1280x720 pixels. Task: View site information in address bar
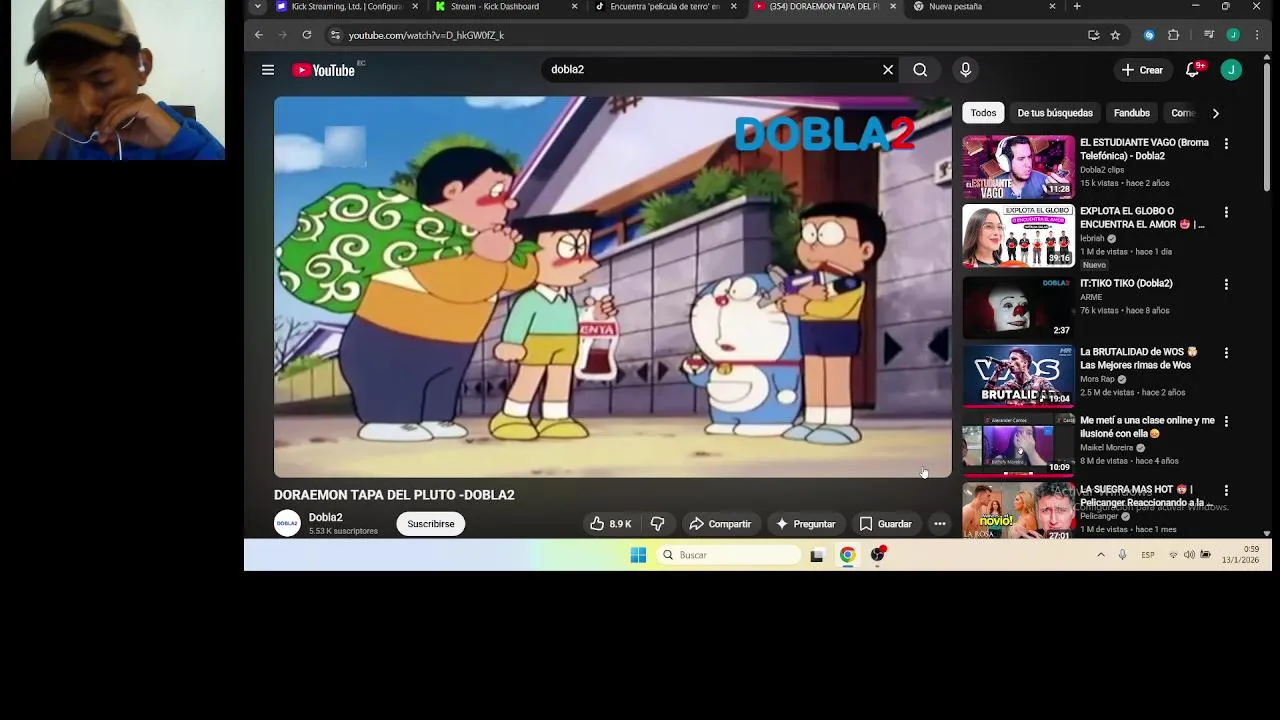click(336, 35)
